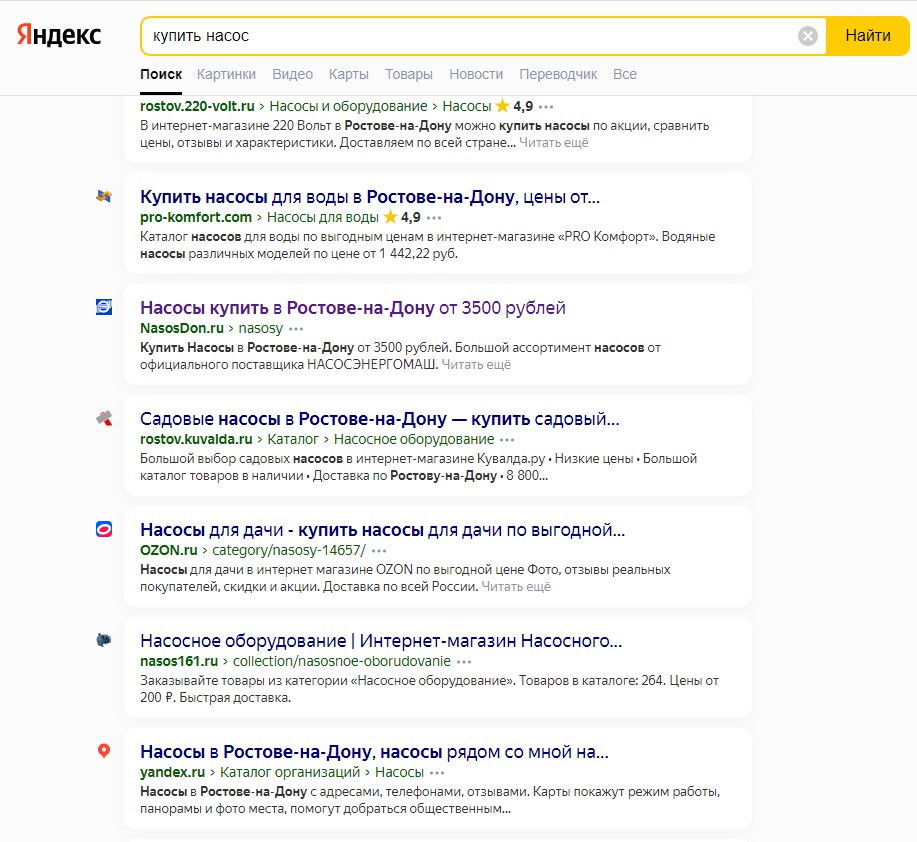This screenshot has height=842, width=917.
Task: Open 'Насосы для воды' breadcrumb link
Action: [x=323, y=218]
